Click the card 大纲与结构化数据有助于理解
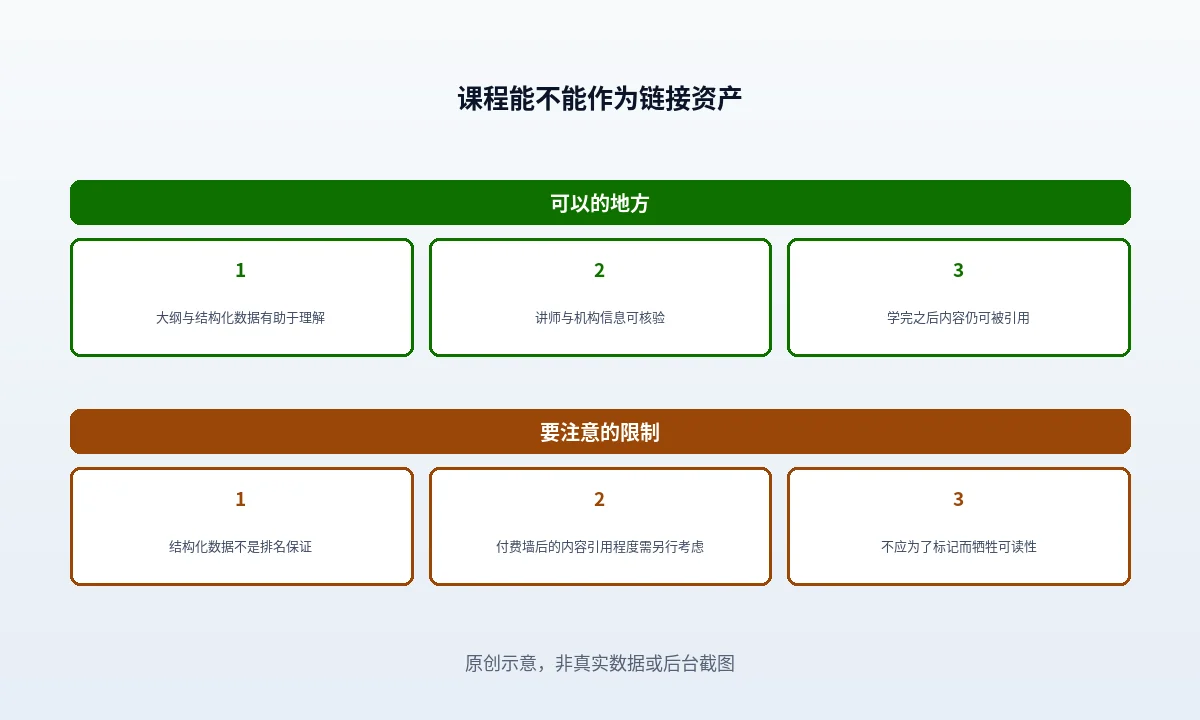 click(x=241, y=297)
